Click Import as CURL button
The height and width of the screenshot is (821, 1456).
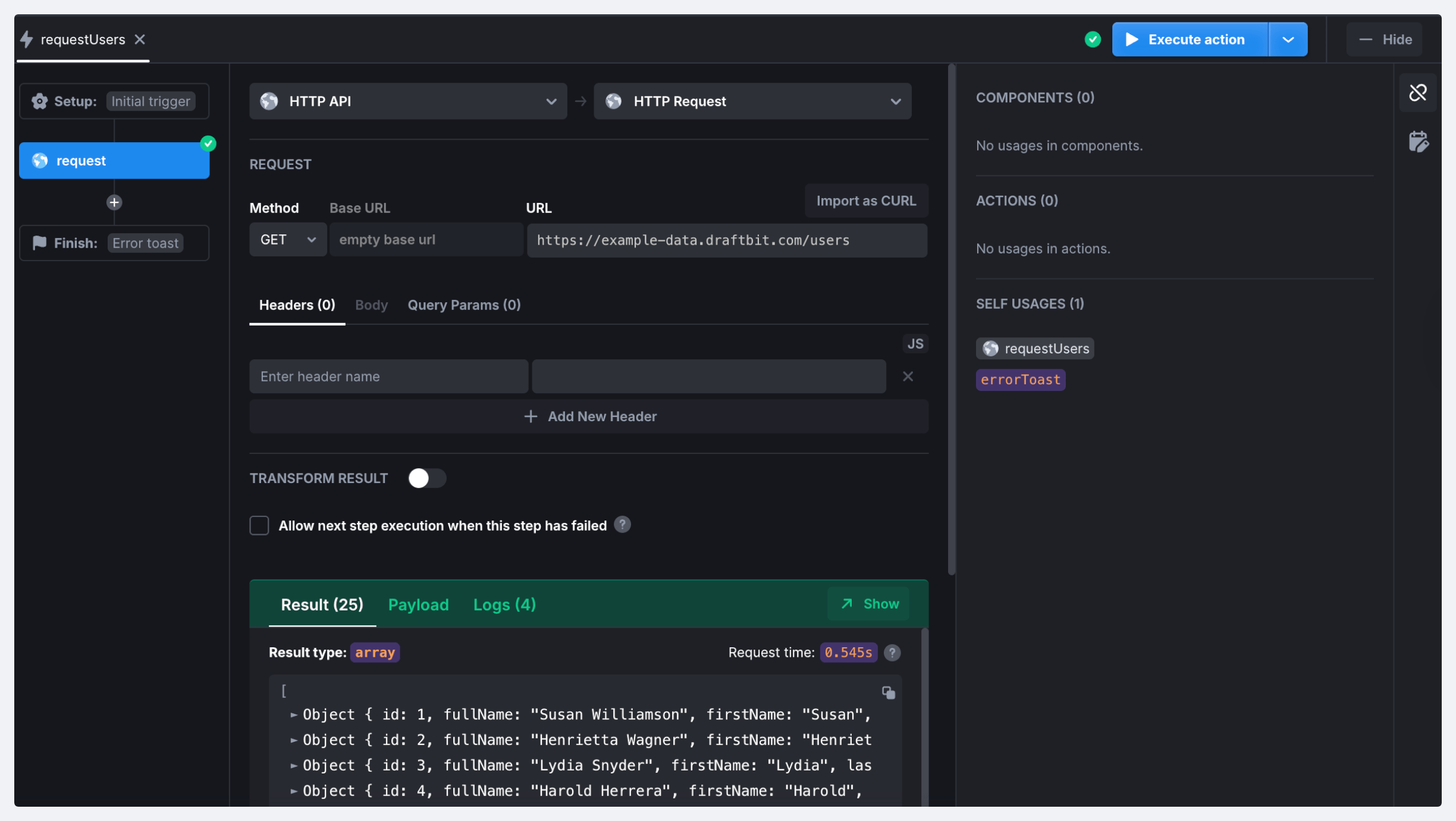click(866, 201)
